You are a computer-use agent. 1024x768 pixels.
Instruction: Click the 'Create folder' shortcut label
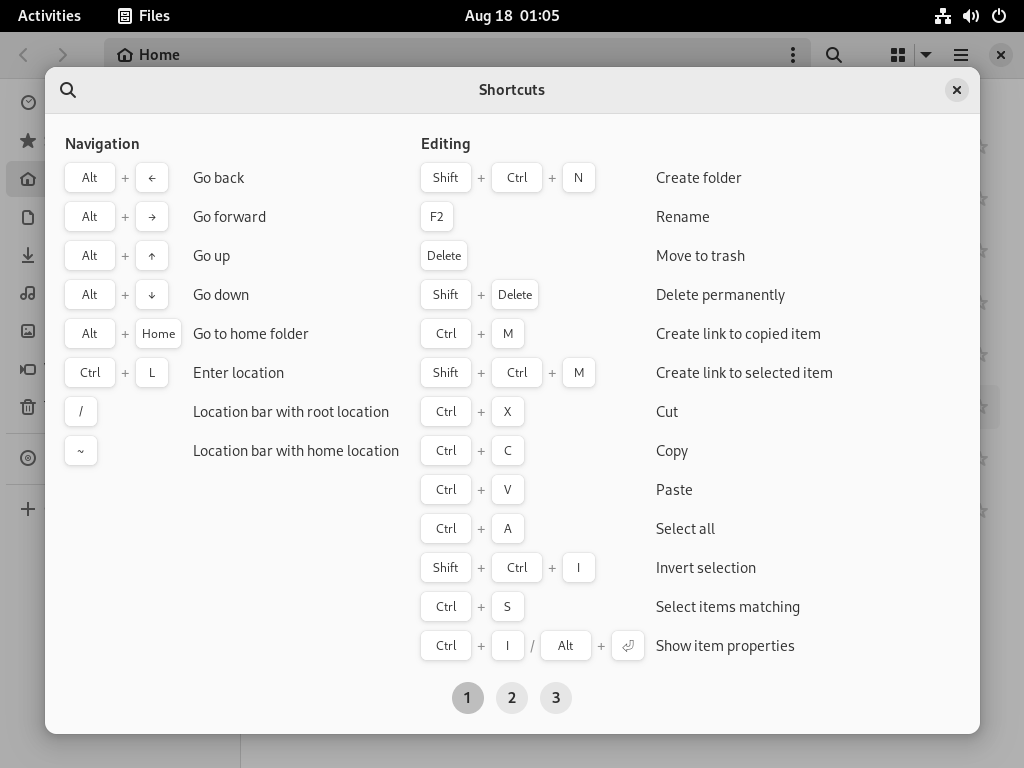699,178
